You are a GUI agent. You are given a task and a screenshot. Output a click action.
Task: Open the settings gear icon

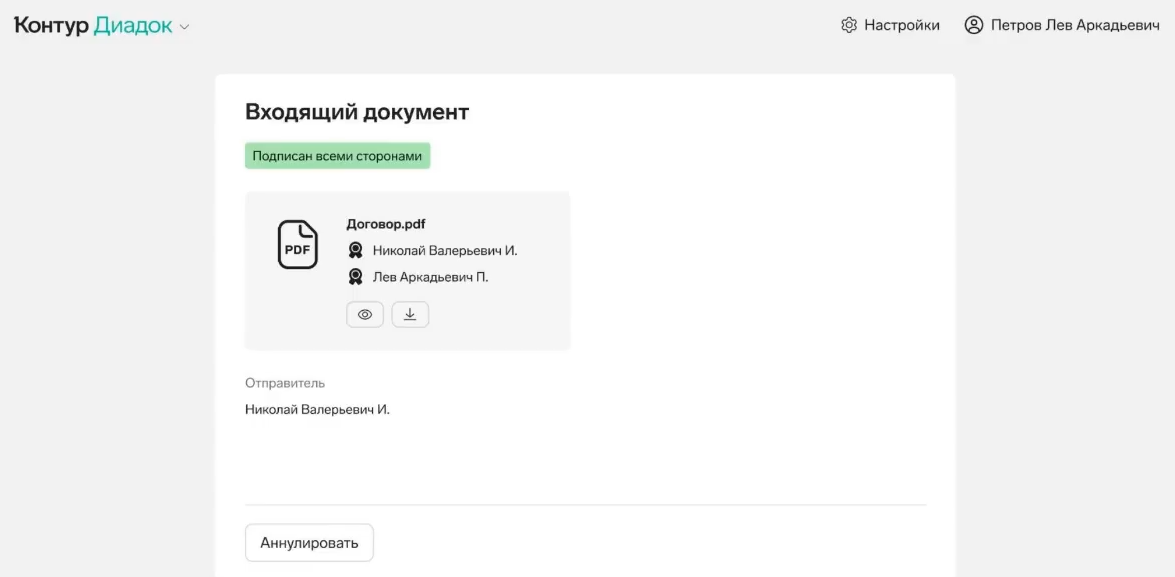tap(848, 25)
